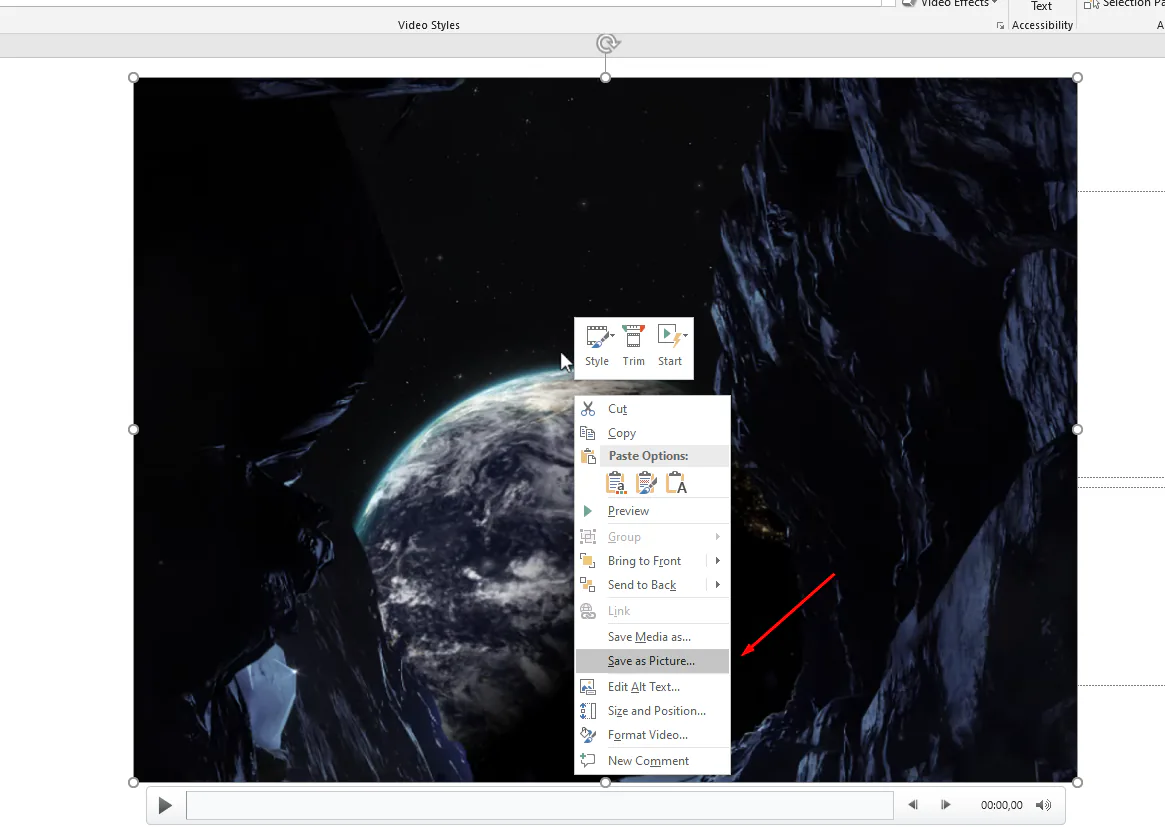Image resolution: width=1165 pixels, height=827 pixels.
Task: Step video backward icon
Action: (913, 805)
